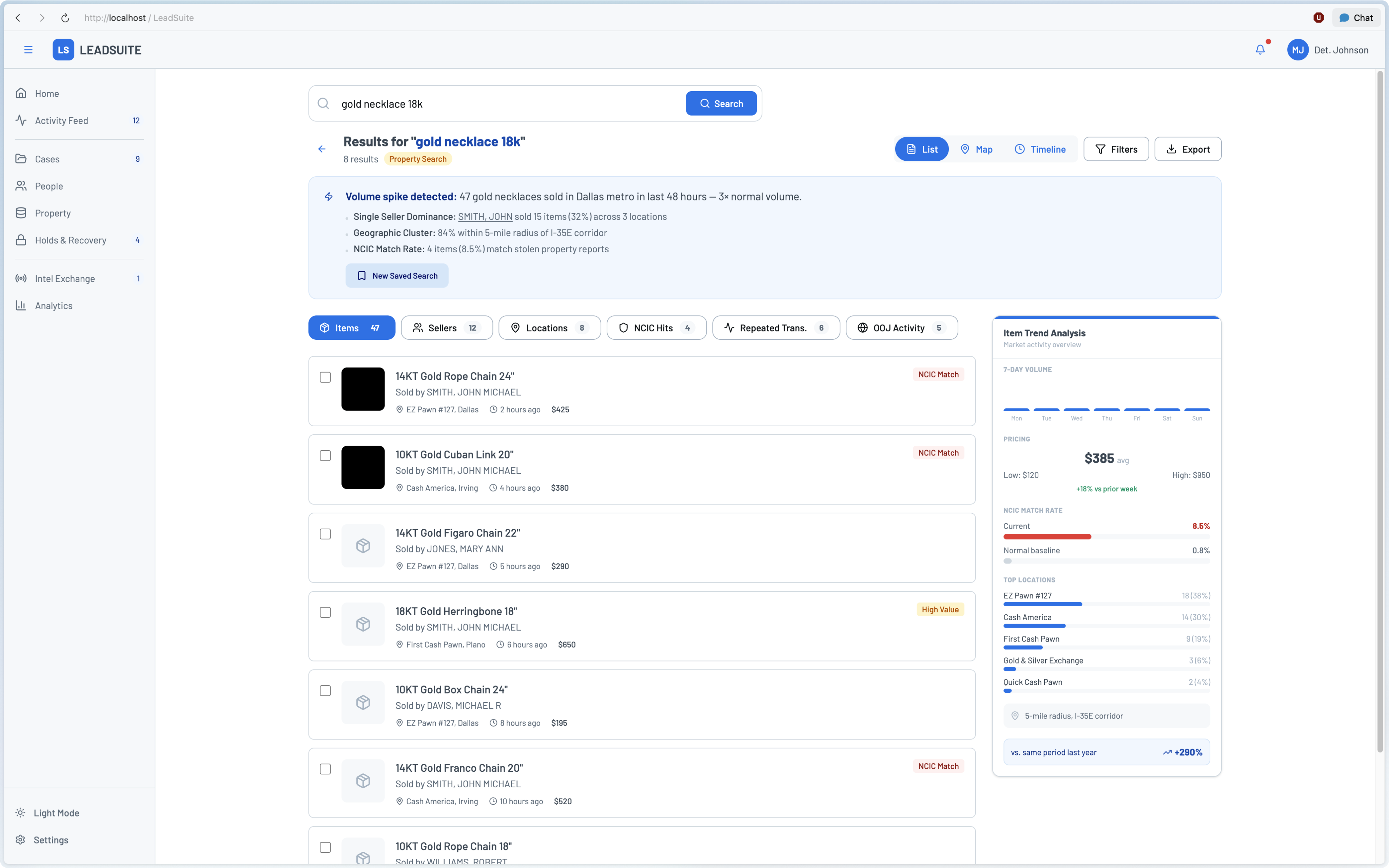Click the SMITH, JOHN seller link
Image resolution: width=1389 pixels, height=868 pixels.
pos(485,216)
